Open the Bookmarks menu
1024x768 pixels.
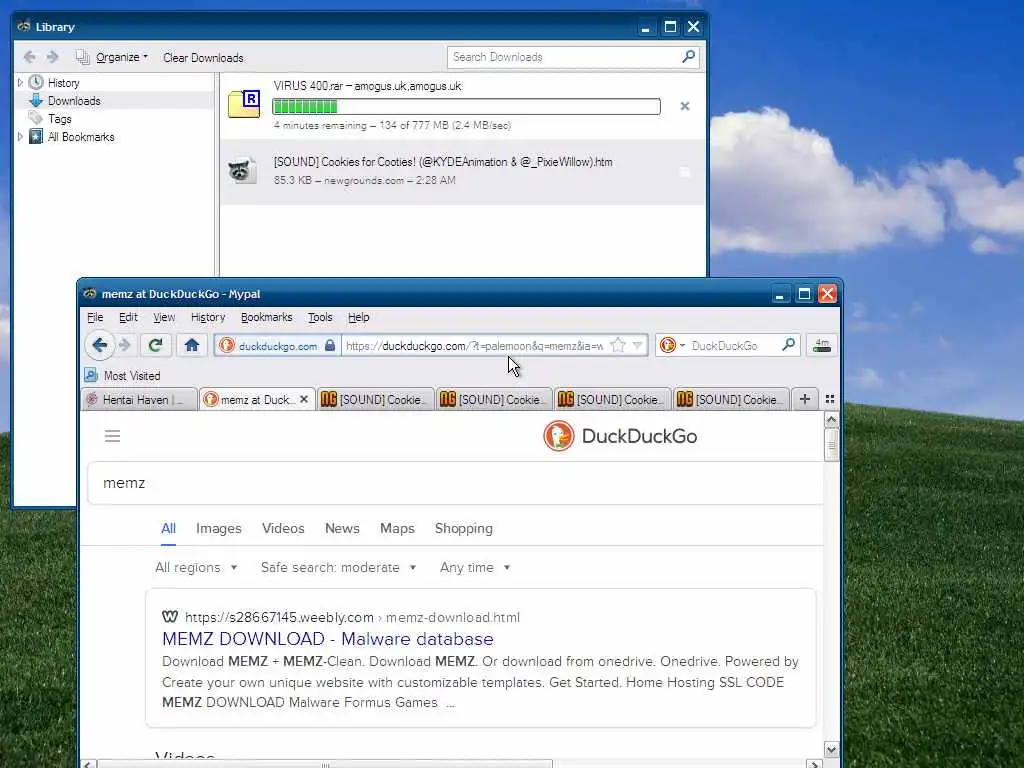point(266,317)
